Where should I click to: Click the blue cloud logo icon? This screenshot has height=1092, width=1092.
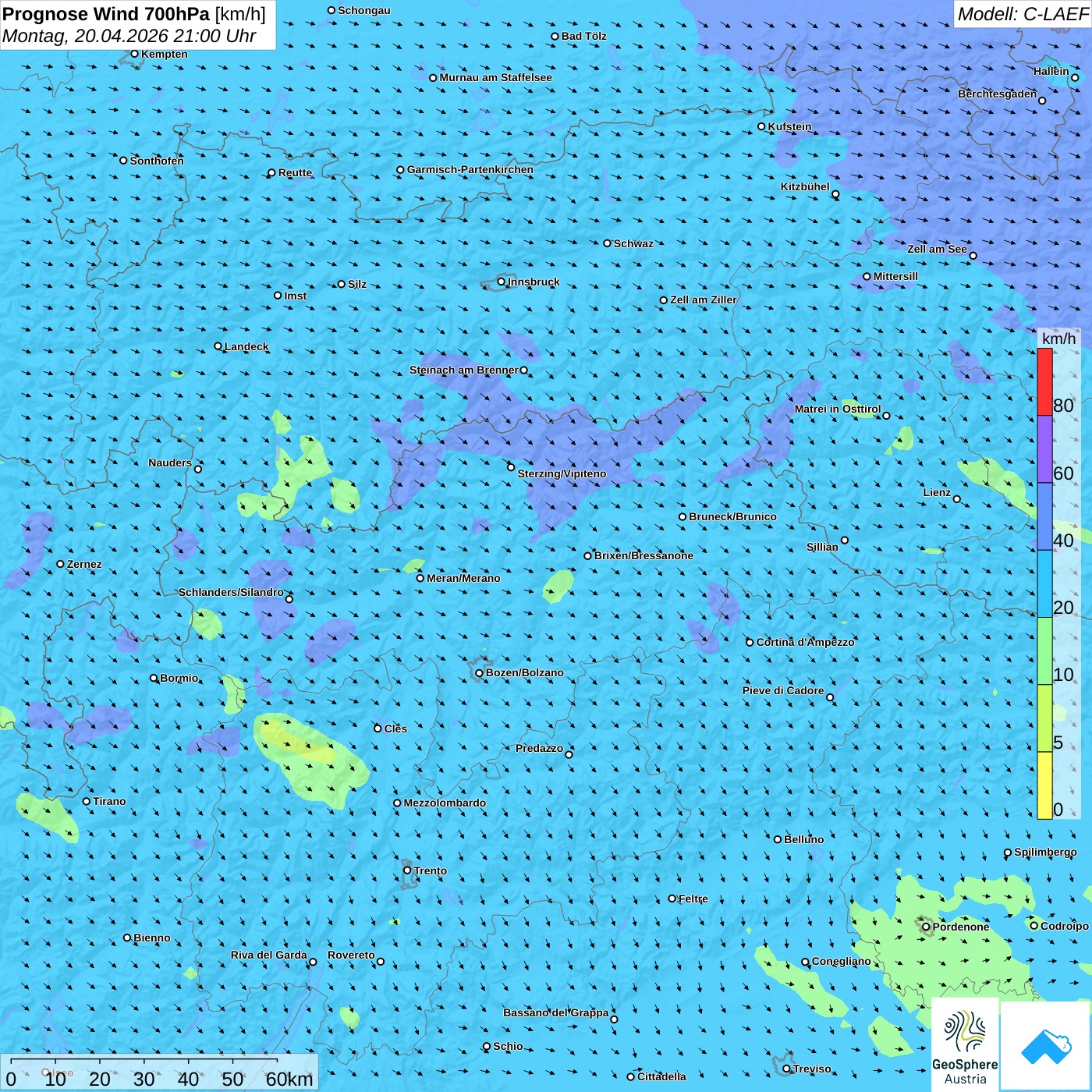point(1046,1047)
